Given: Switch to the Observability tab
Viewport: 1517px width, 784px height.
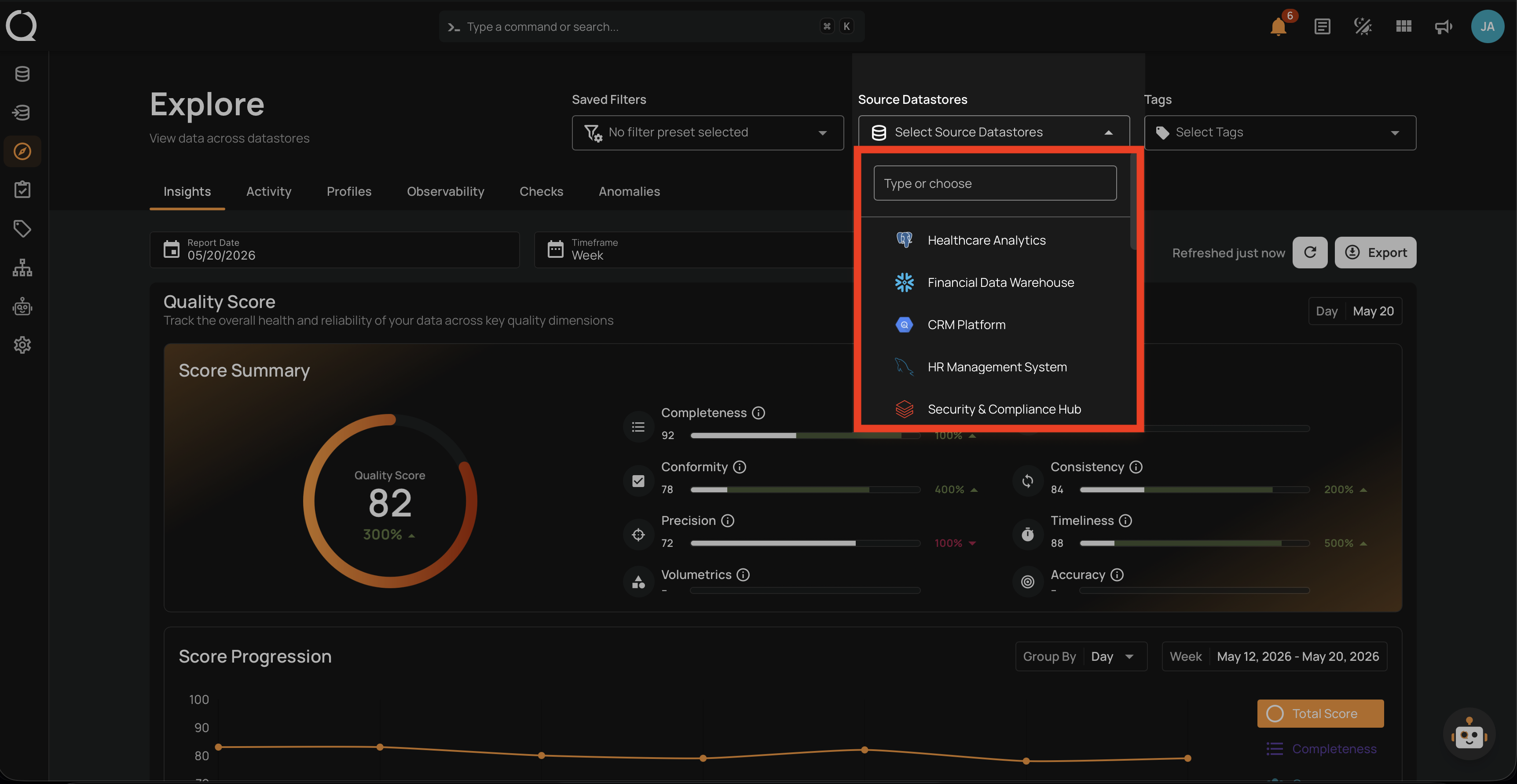Looking at the screenshot, I should pos(445,192).
